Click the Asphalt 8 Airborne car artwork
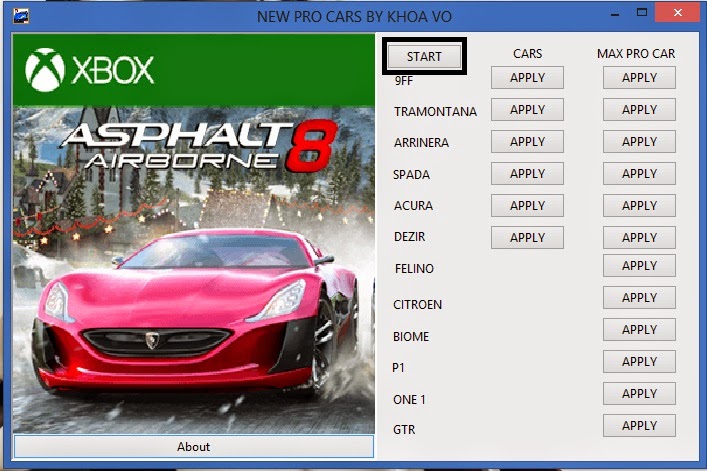 [x=193, y=270]
